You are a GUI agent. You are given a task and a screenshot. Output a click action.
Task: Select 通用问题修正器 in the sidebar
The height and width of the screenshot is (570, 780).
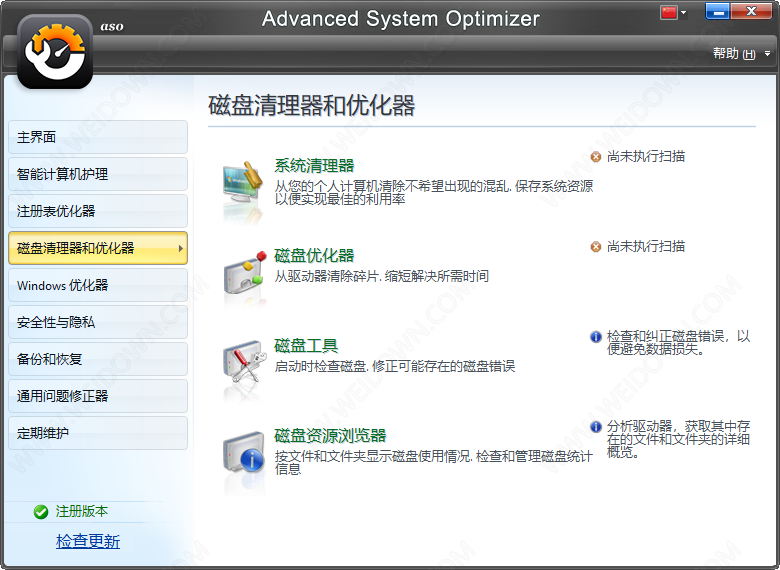98,396
